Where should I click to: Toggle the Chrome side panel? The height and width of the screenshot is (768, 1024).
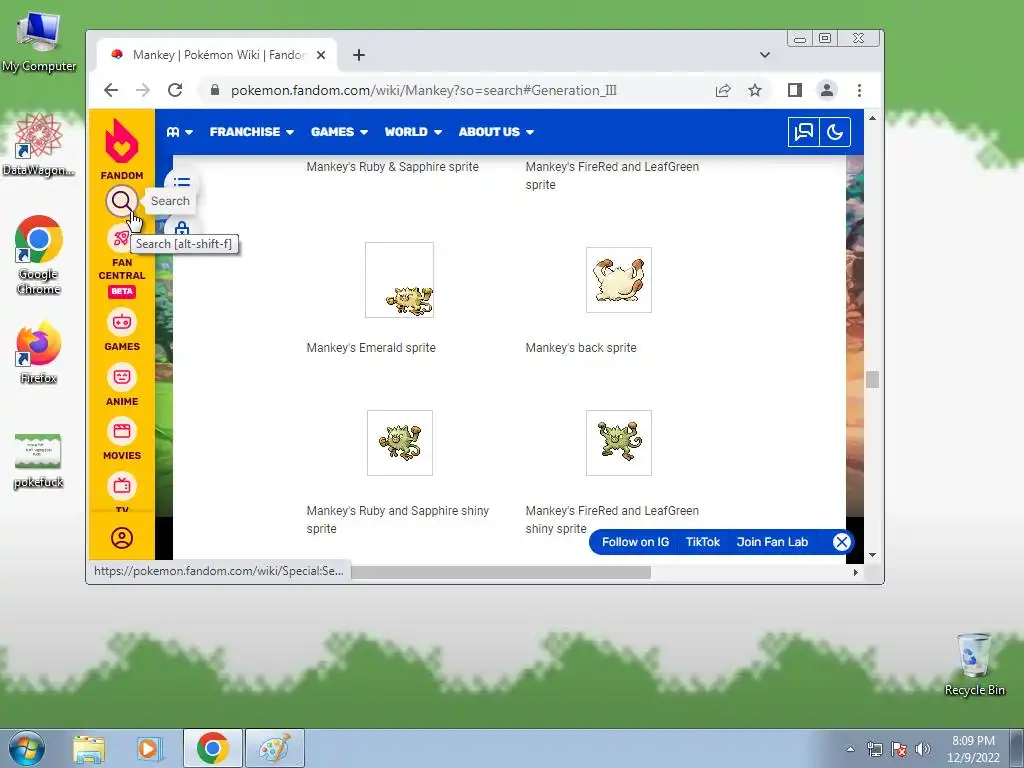tap(795, 90)
